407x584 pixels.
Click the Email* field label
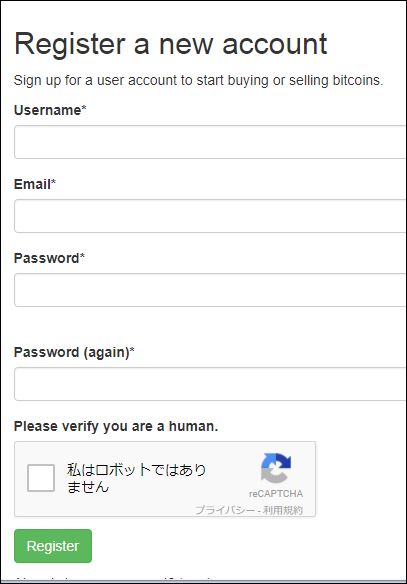(x=35, y=184)
